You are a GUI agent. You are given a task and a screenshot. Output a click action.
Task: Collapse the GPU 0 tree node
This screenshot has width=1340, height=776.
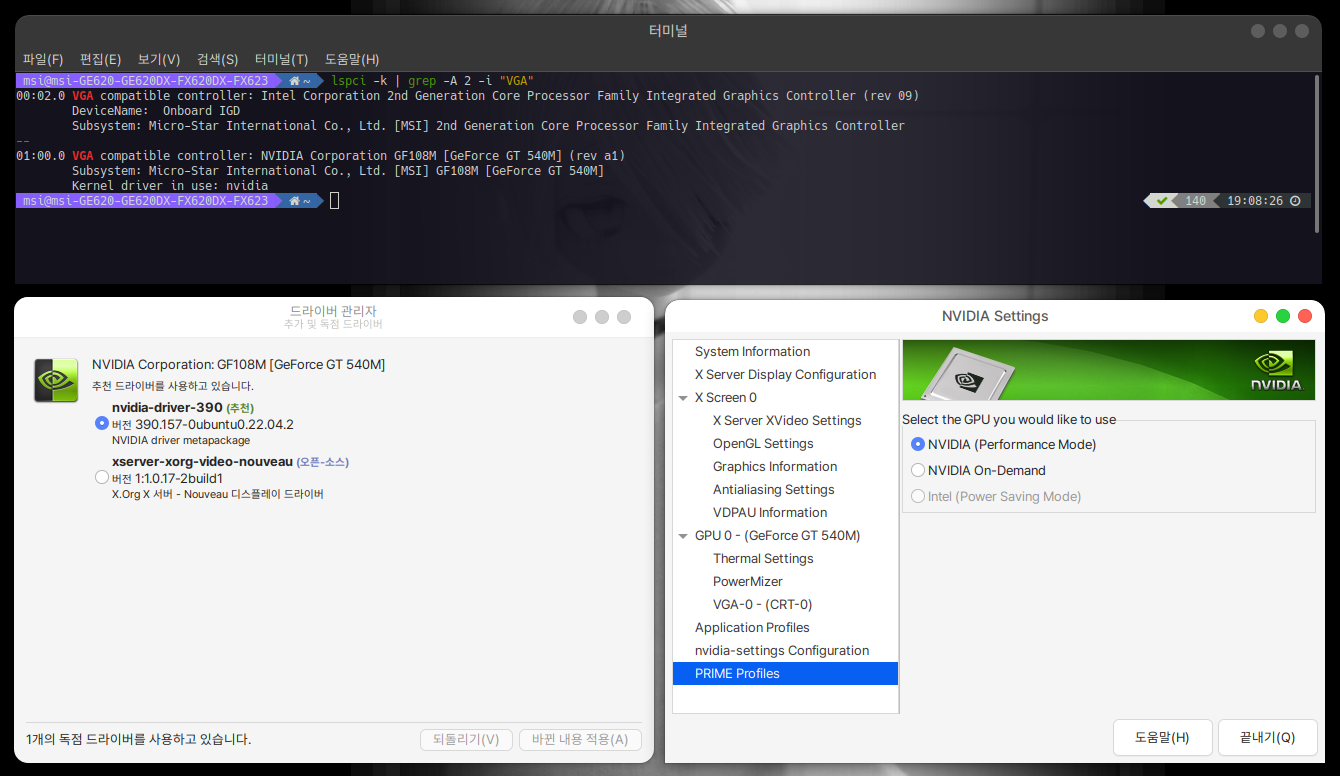[683, 536]
